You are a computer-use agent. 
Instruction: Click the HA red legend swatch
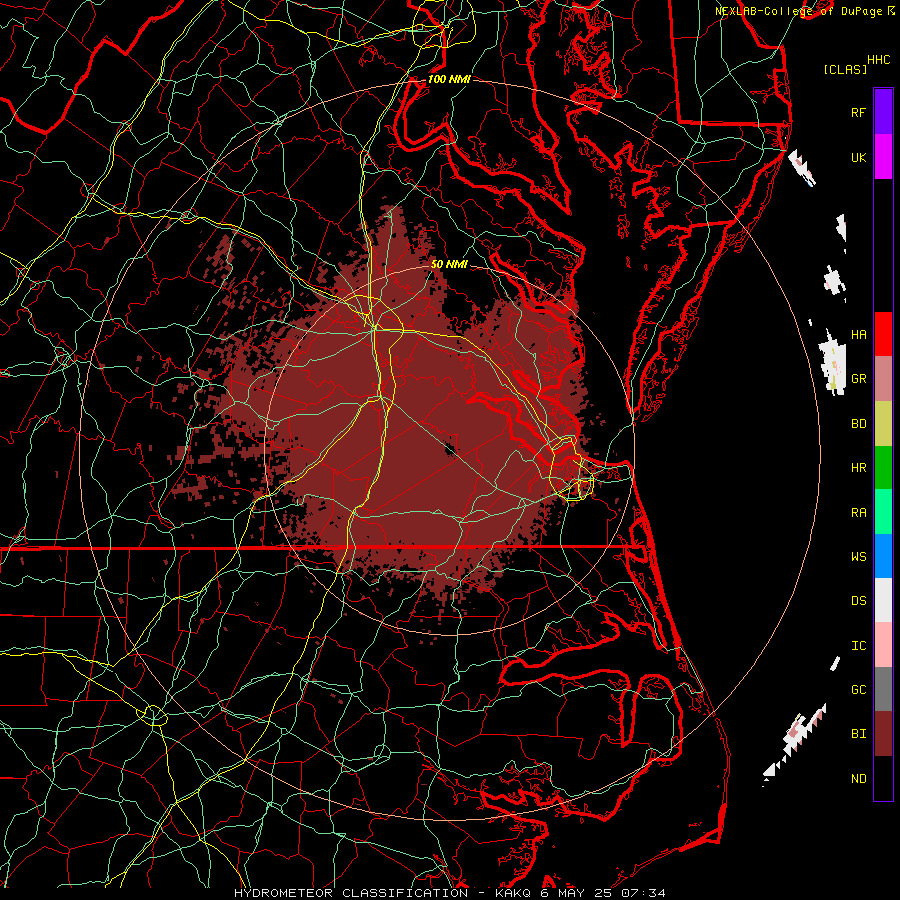(x=883, y=334)
